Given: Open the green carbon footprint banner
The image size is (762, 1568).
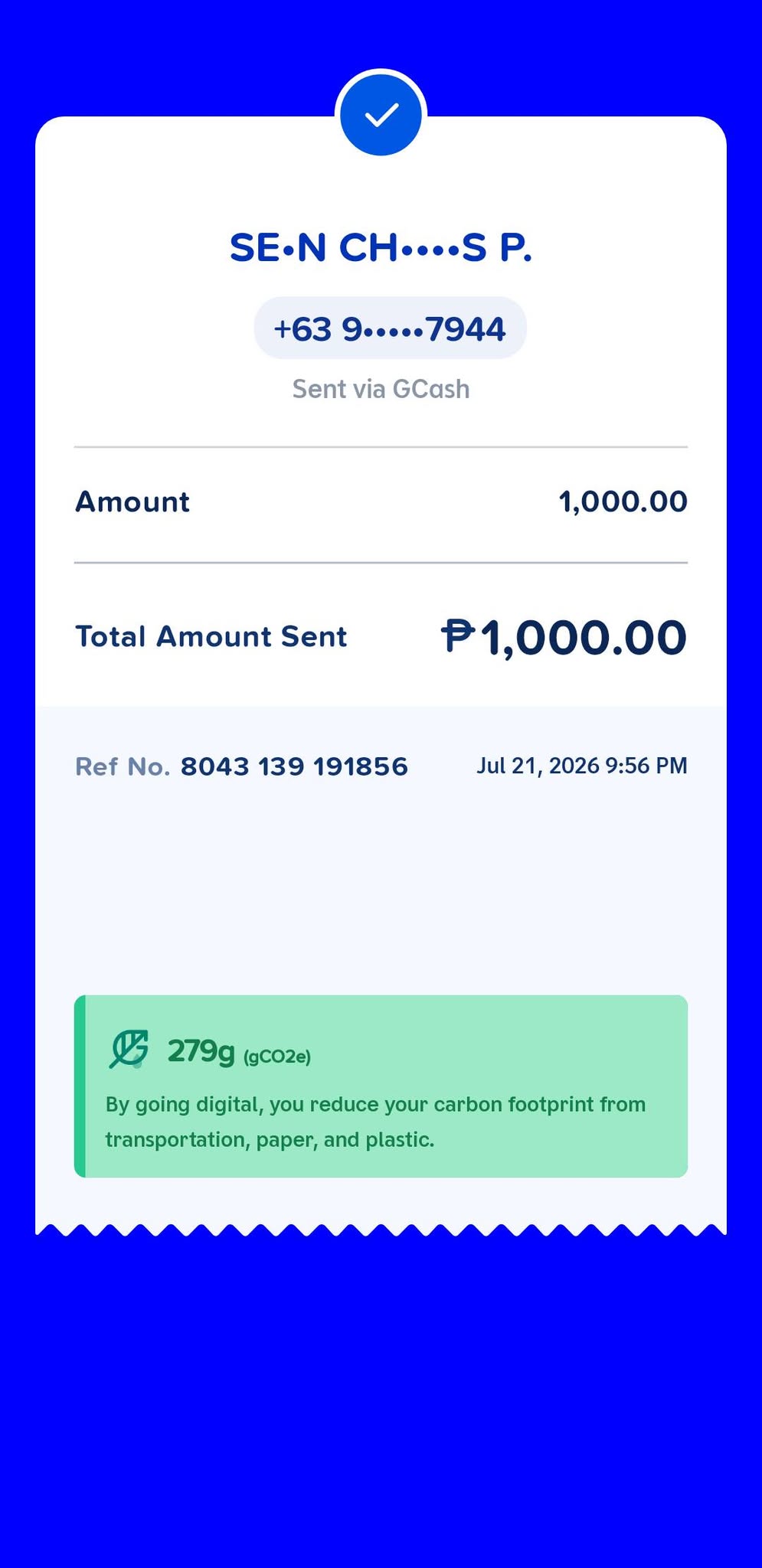Looking at the screenshot, I should pos(381,1086).
